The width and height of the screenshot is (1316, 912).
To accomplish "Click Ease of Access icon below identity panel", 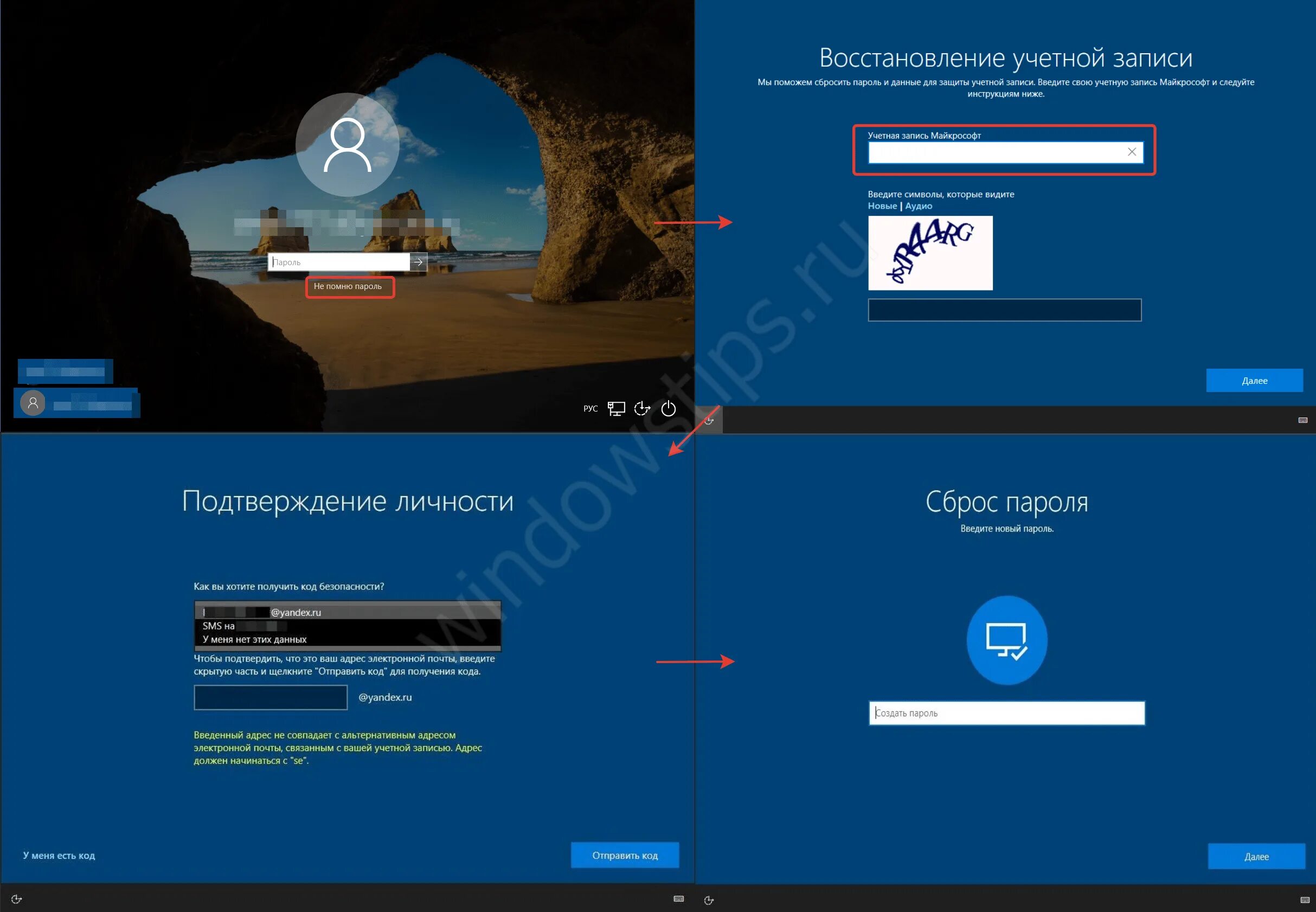I will pos(17,900).
